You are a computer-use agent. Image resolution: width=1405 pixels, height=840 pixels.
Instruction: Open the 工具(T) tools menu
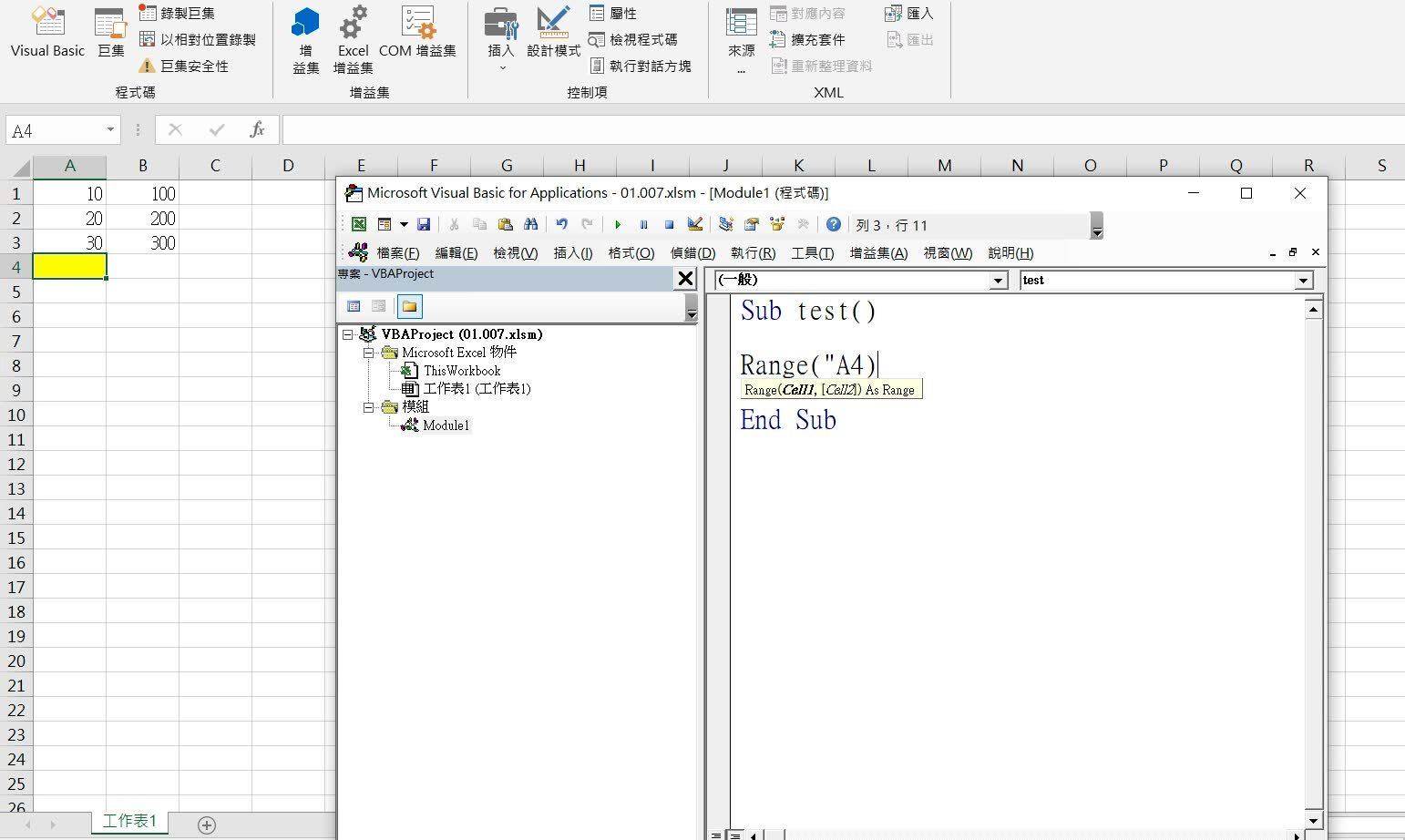(812, 253)
